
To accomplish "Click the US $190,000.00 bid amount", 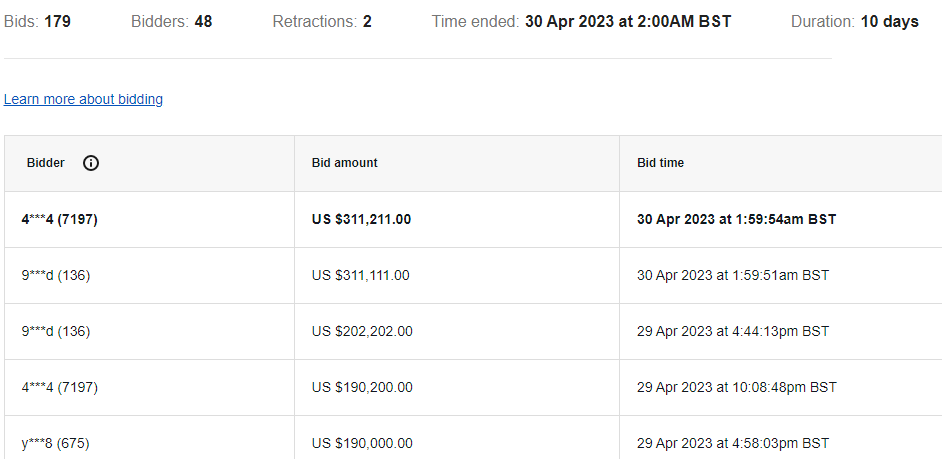I will (362, 443).
